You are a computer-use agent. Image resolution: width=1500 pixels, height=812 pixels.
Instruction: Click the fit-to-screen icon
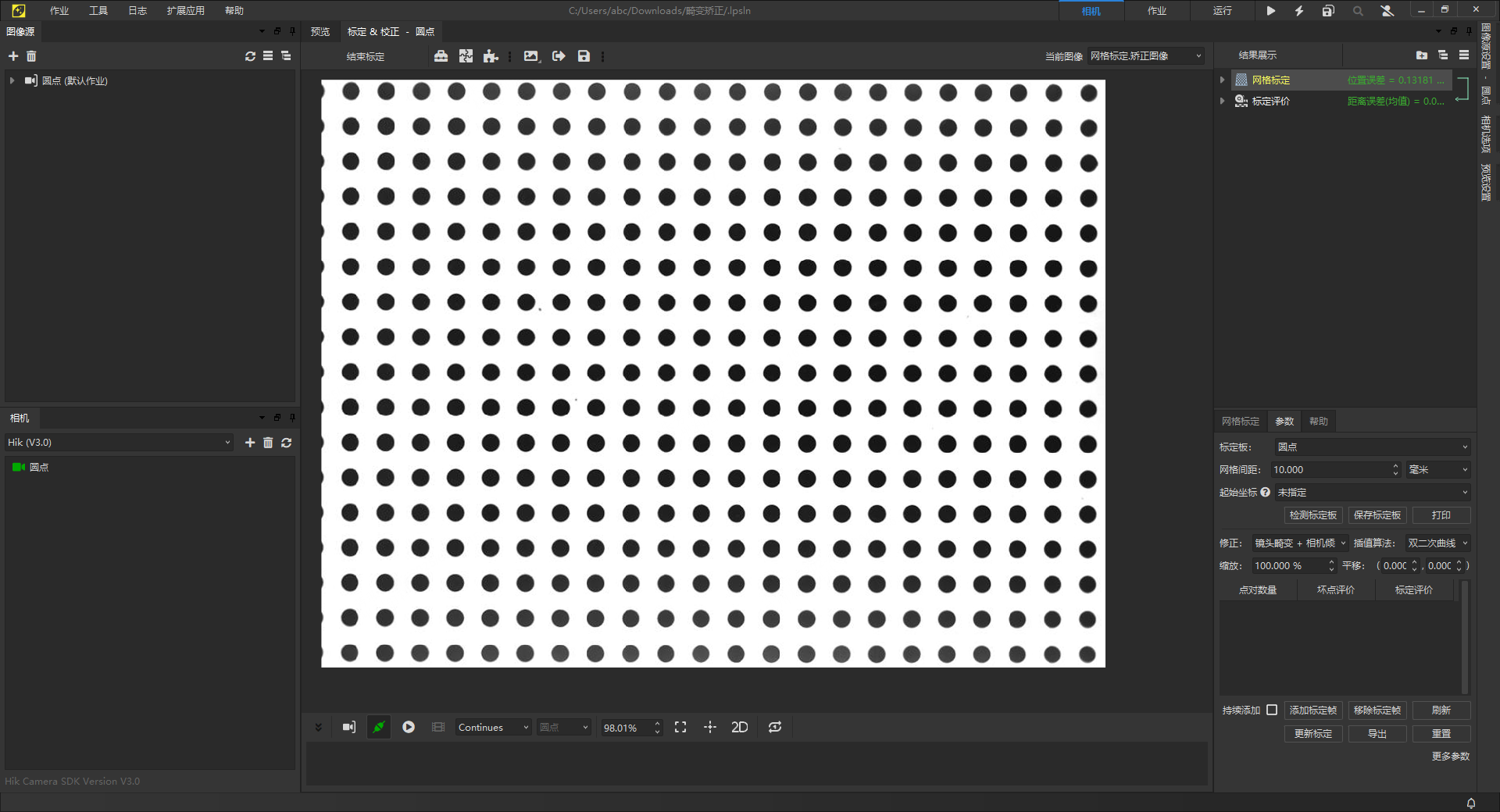click(x=680, y=727)
